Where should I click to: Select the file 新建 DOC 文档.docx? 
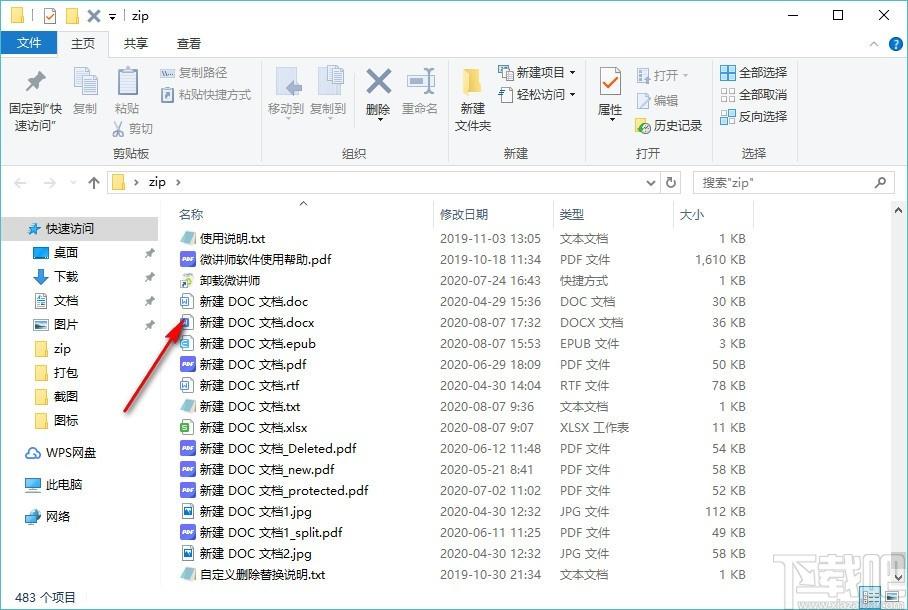[257, 323]
